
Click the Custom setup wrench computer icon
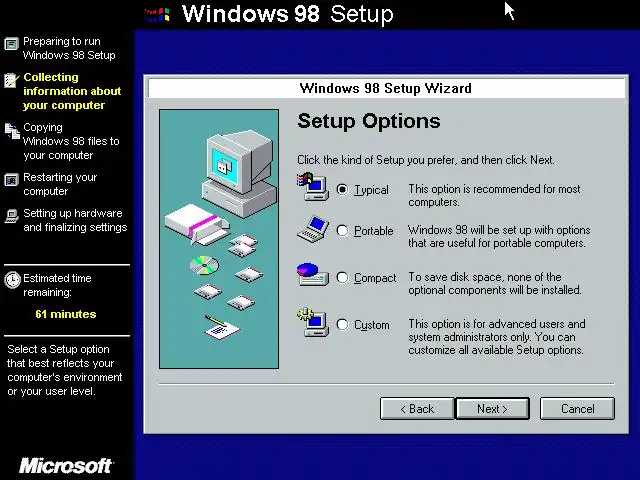tap(313, 322)
